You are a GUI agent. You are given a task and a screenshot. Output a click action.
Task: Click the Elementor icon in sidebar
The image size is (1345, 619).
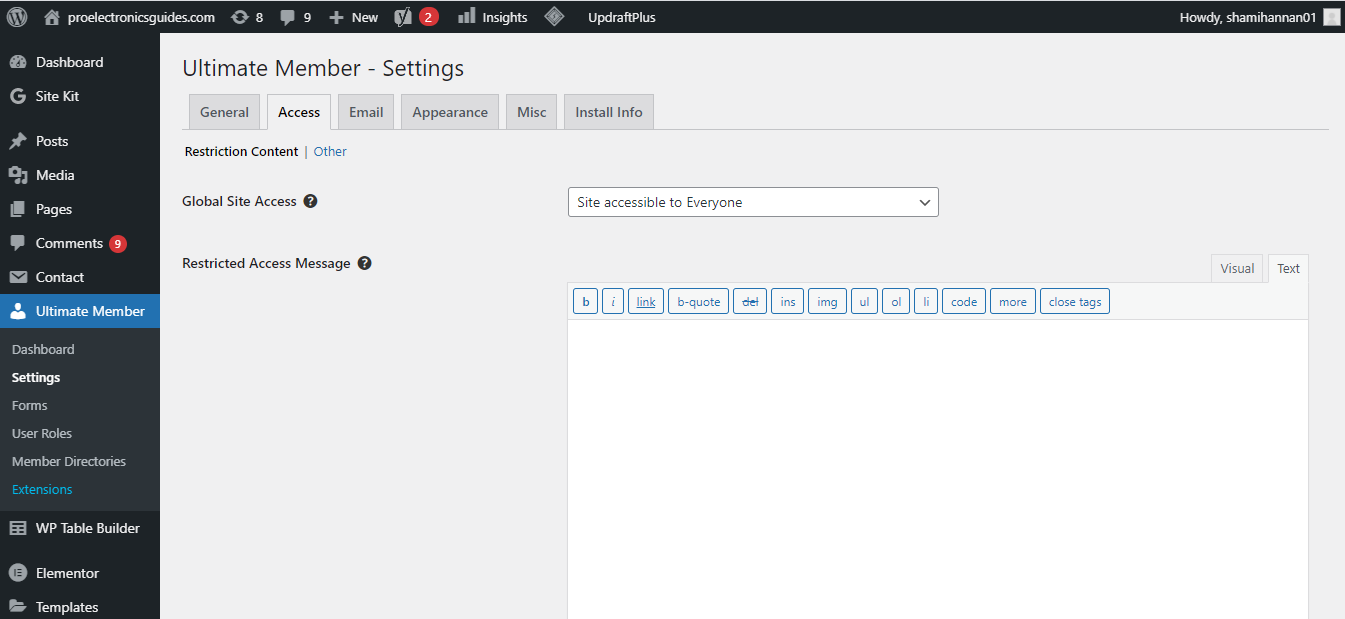point(18,573)
